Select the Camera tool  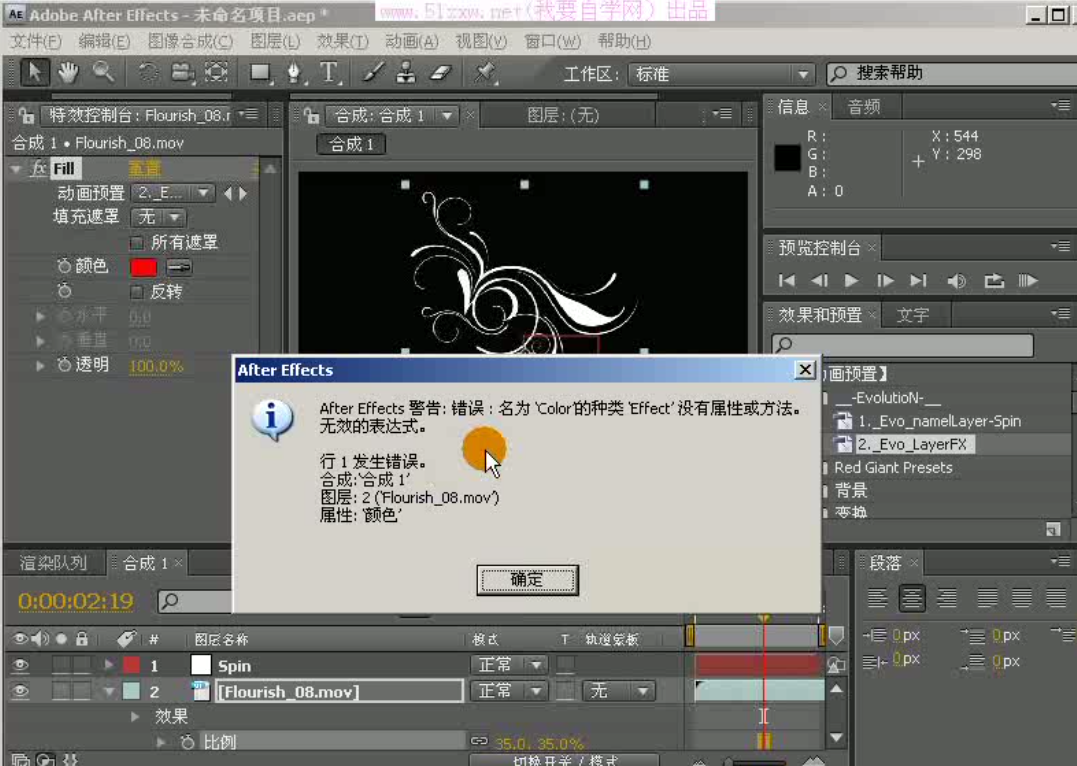[x=182, y=72]
